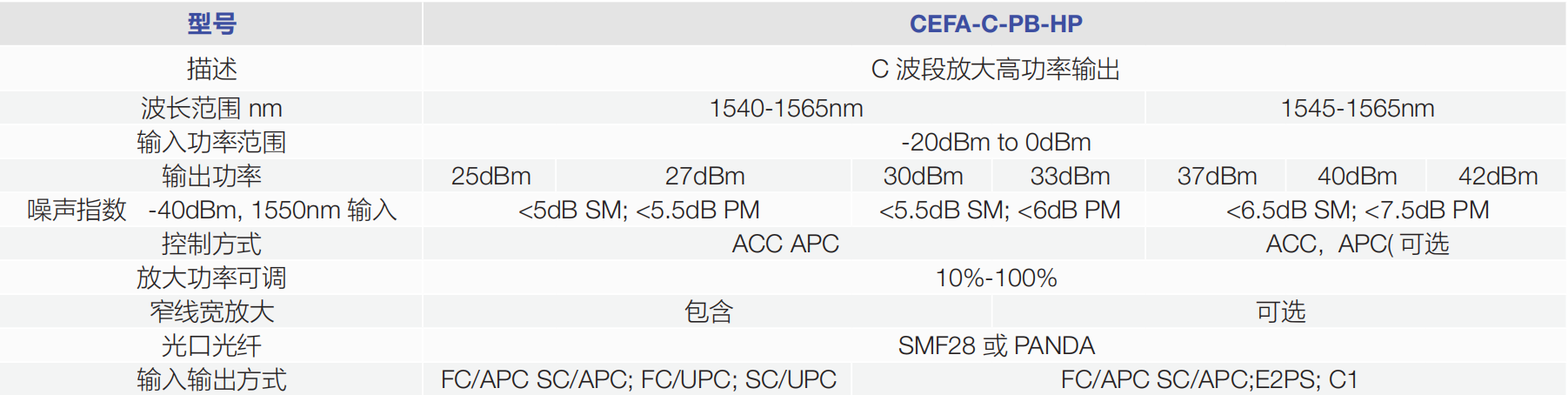This screenshot has width=1568, height=395.
Task: Select the <5dB SM; <5.5dB PM cell
Action: point(638,210)
